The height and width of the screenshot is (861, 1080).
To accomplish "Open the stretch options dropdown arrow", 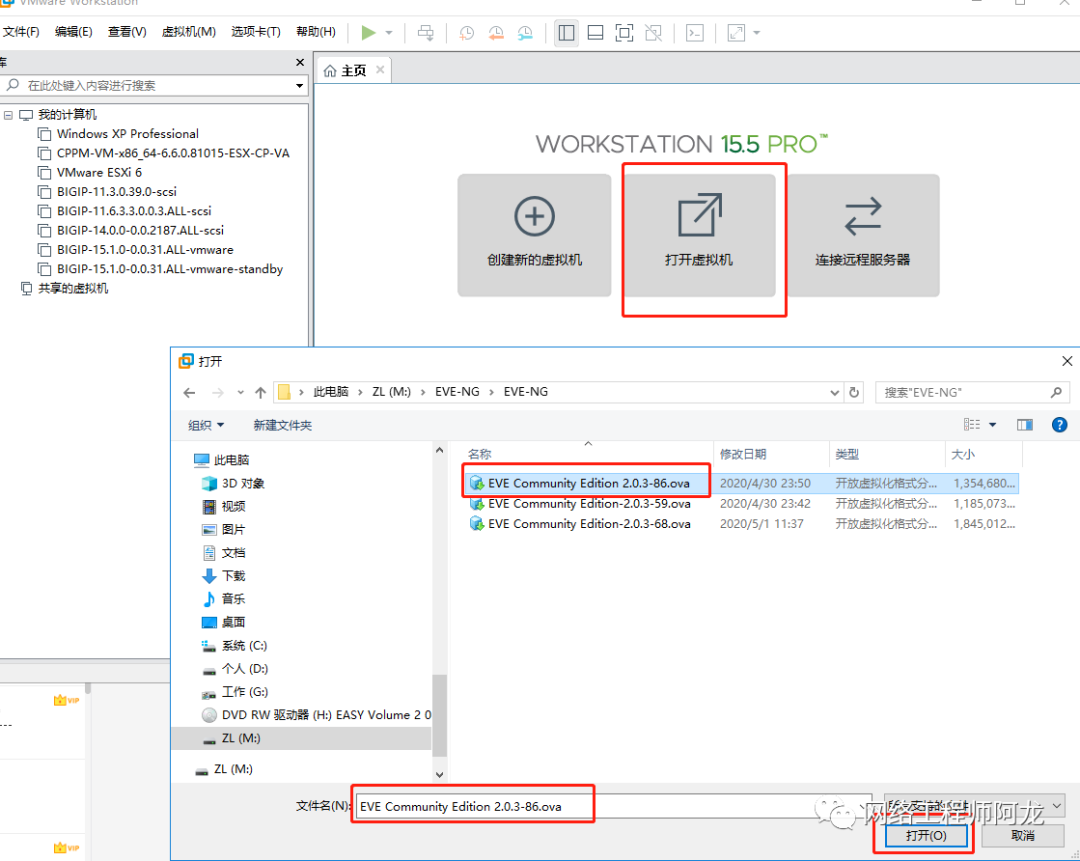I will point(756,32).
